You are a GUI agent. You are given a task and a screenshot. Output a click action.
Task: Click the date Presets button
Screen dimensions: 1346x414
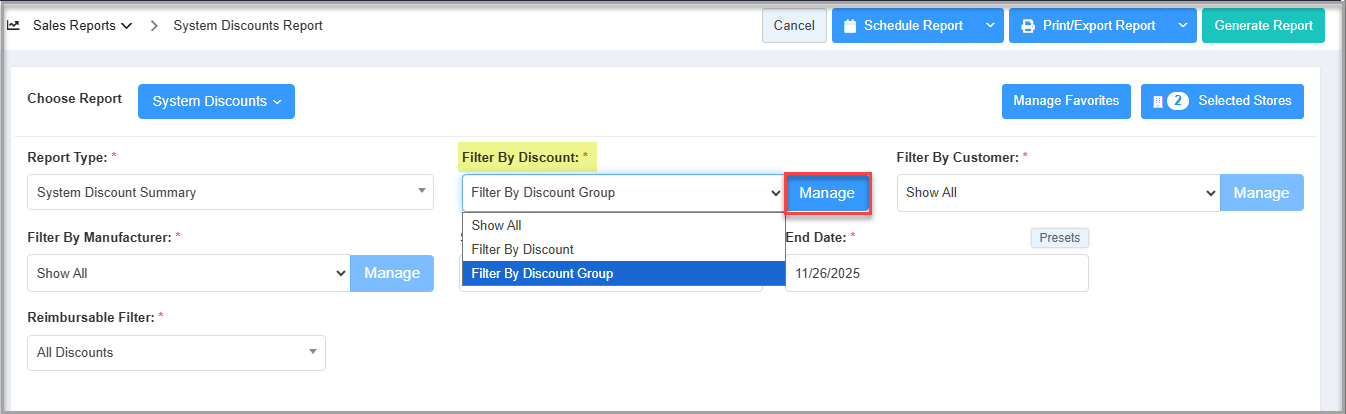tap(1059, 238)
